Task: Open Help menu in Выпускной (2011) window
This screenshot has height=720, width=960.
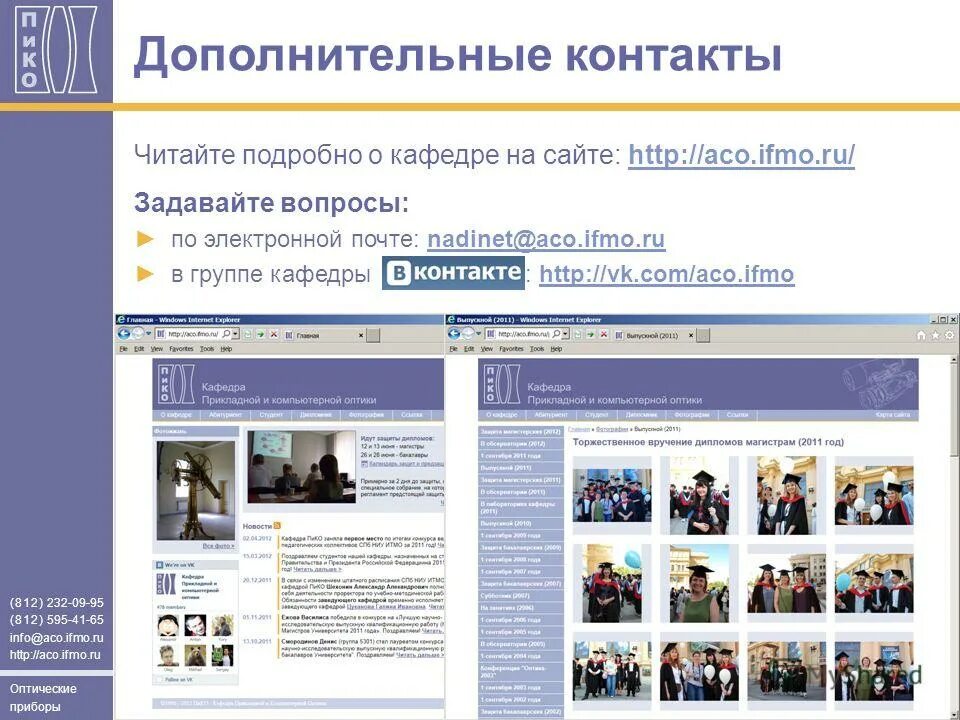Action: 556,349
